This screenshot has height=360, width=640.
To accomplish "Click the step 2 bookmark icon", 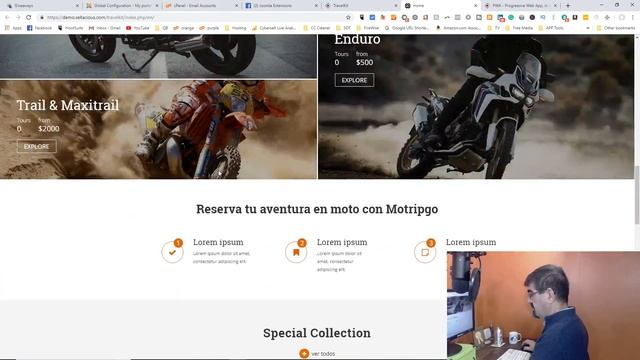I will coord(296,252).
